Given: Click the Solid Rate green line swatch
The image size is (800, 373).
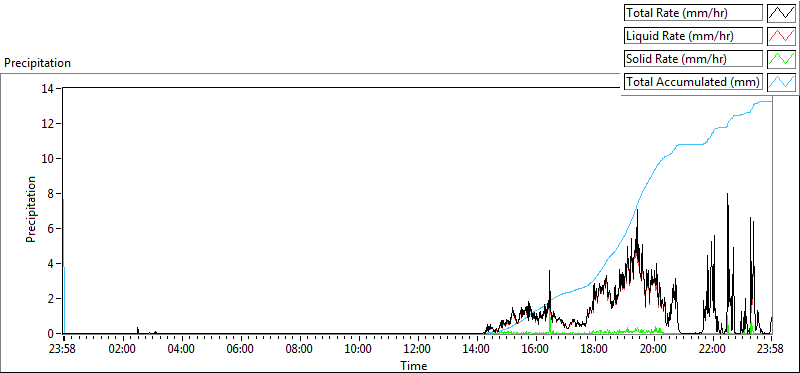Looking at the screenshot, I should [781, 58].
